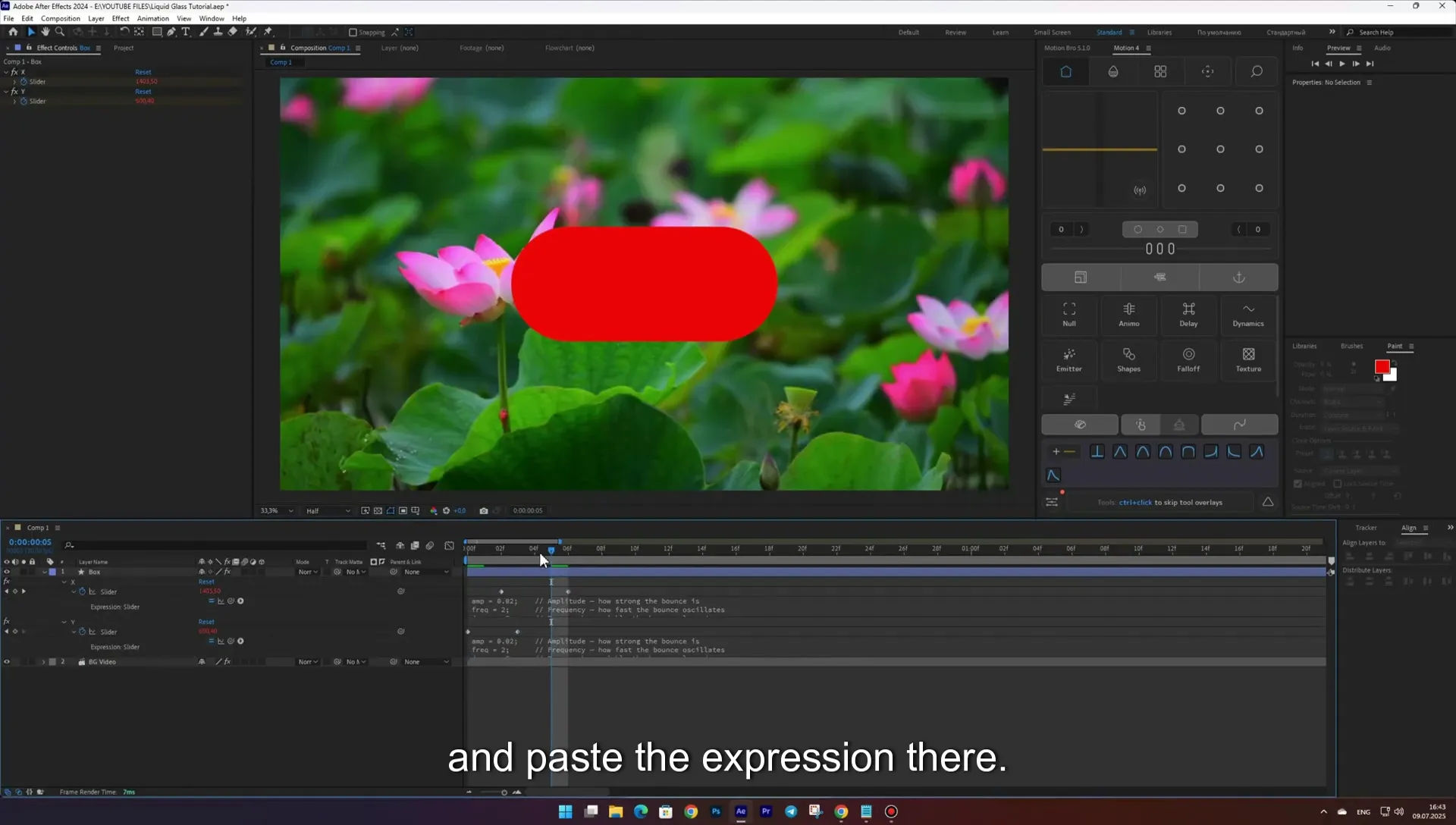Click the Animo tool in Motion 4
1456x825 pixels.
(1128, 315)
